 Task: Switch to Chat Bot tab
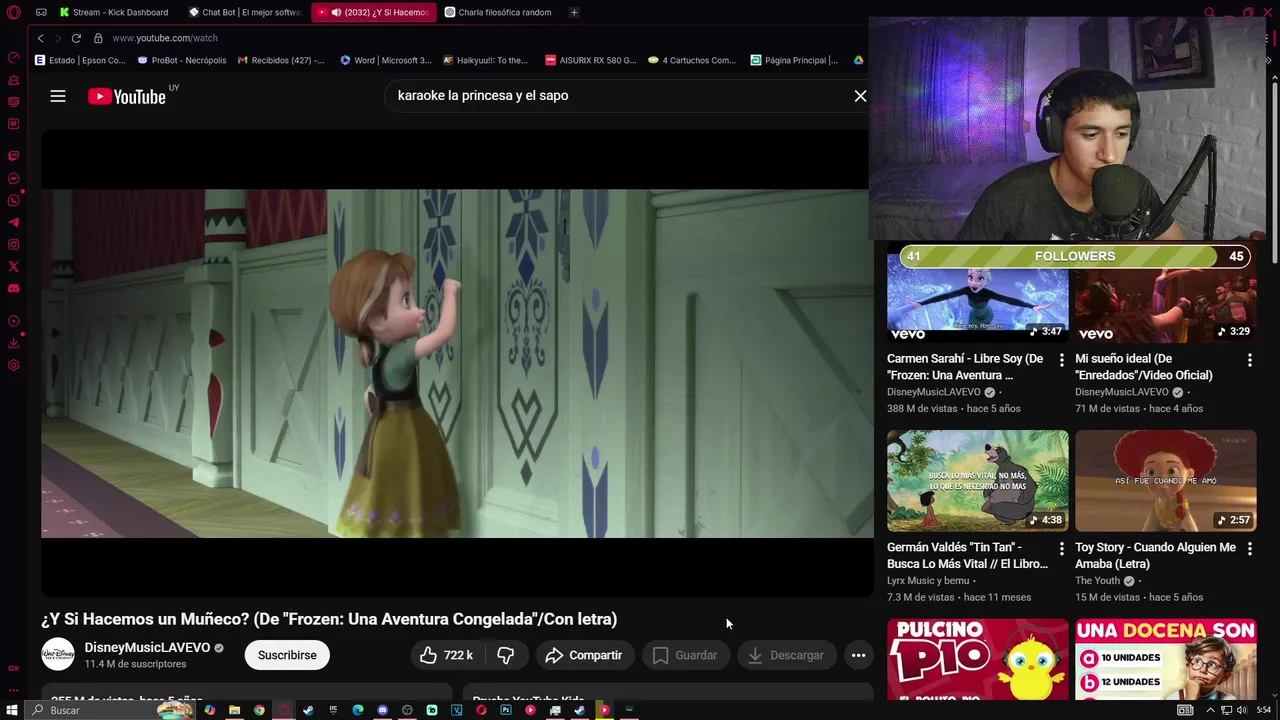246,12
